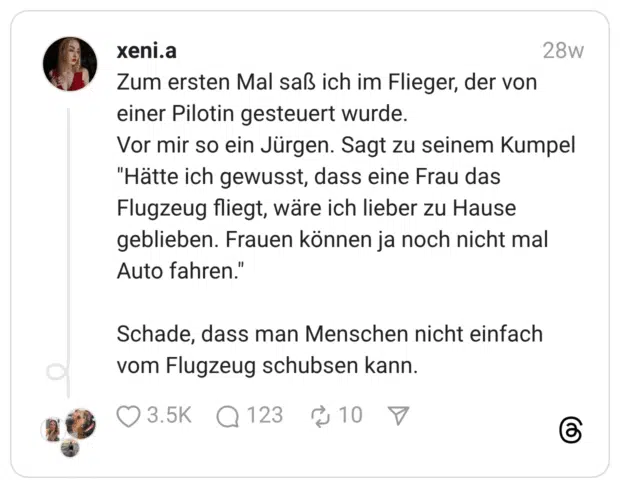Click the small left replier avatar
This screenshot has height=488, width=620.
pyautogui.click(x=51, y=430)
